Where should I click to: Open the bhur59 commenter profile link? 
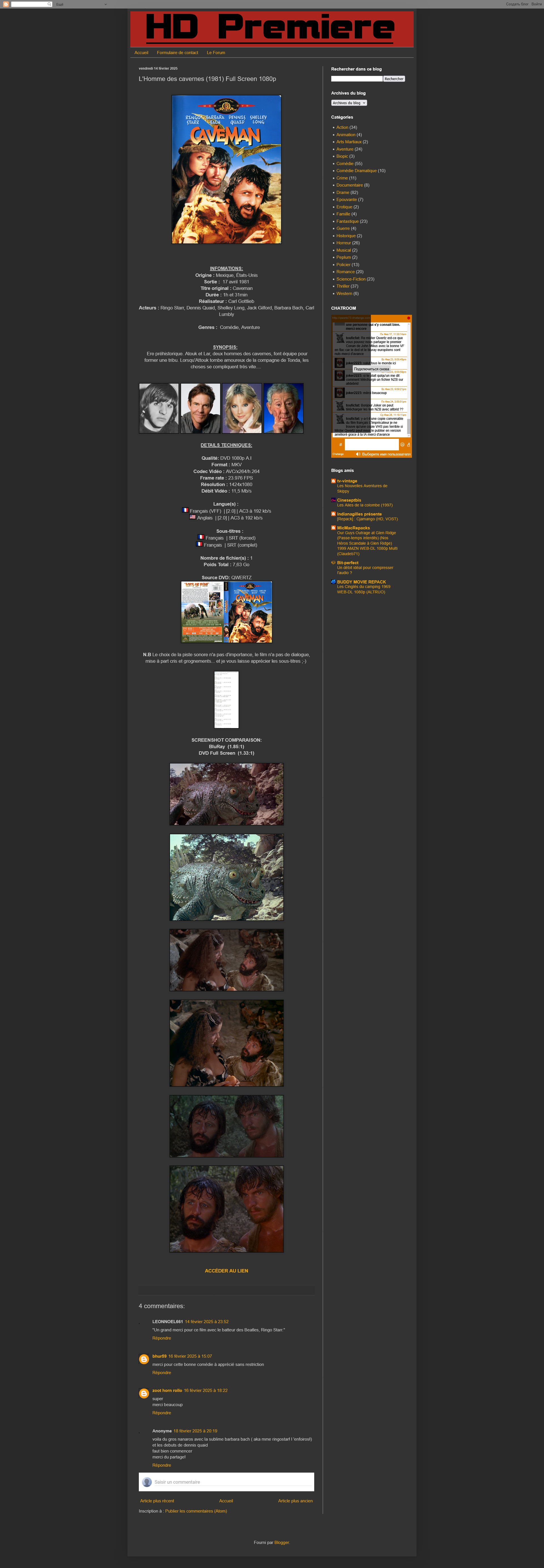point(159,1356)
